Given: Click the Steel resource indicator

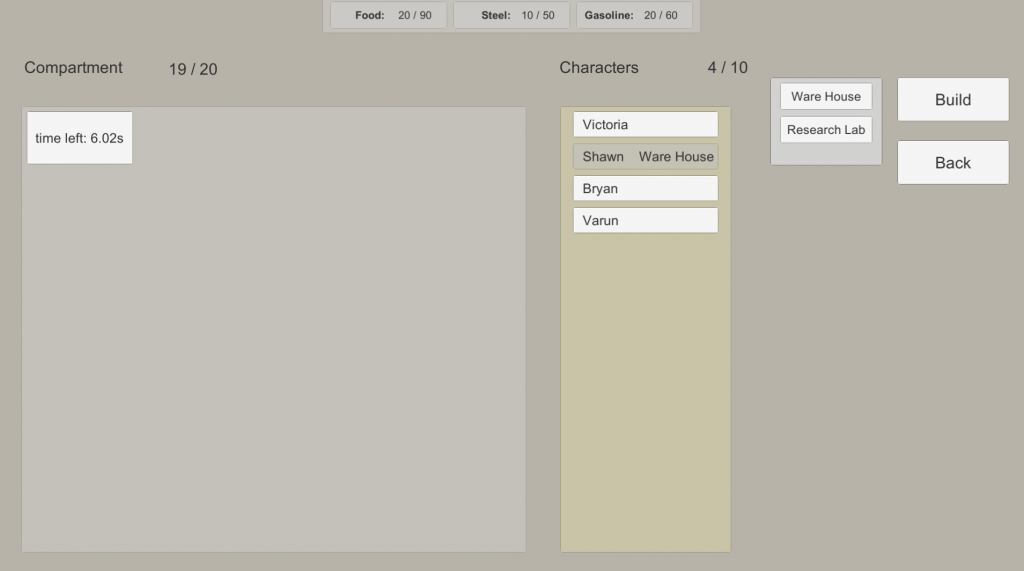Looking at the screenshot, I should tap(511, 15).
